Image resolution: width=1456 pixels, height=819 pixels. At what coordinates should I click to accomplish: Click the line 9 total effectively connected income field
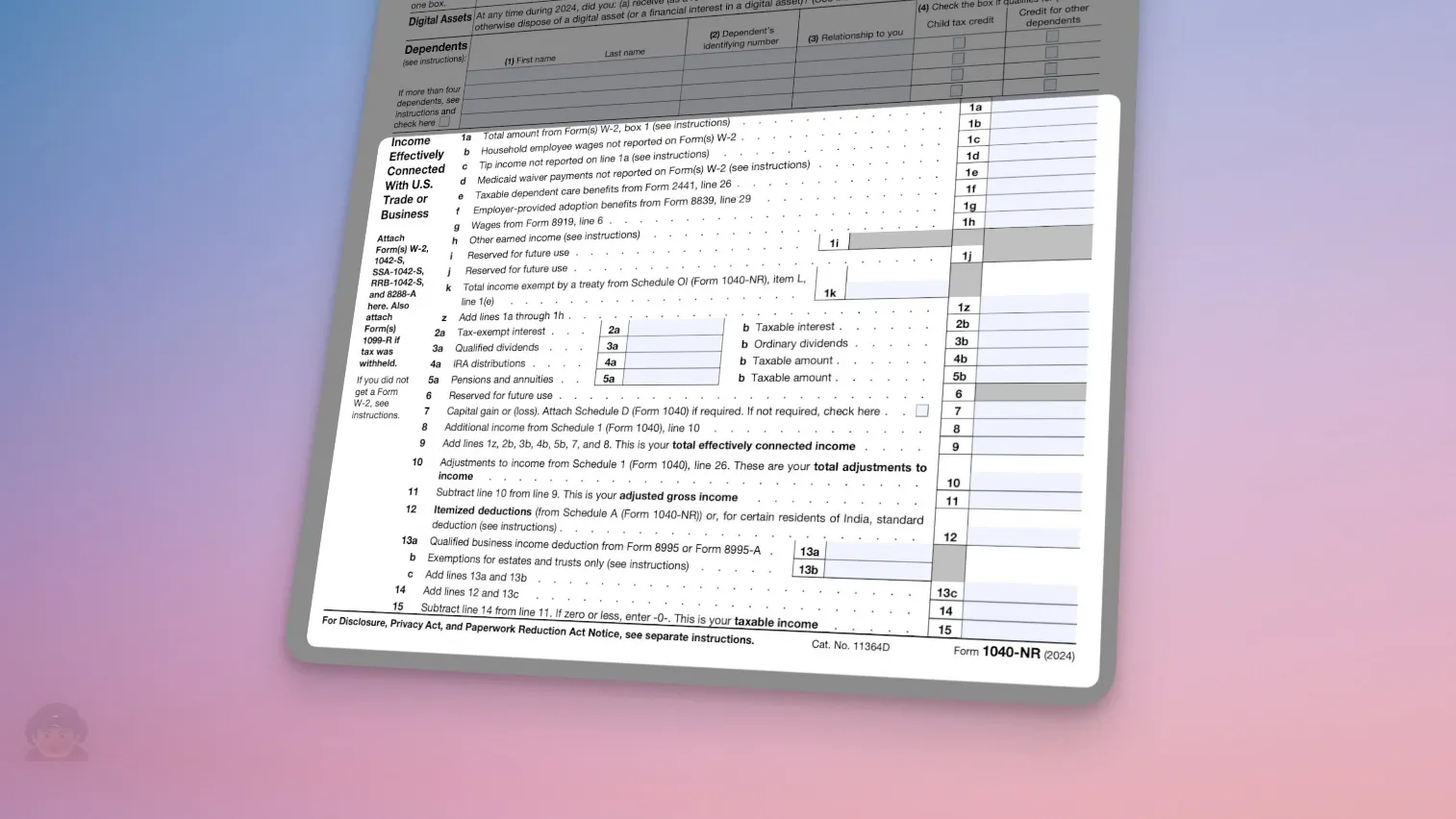[1026, 445]
